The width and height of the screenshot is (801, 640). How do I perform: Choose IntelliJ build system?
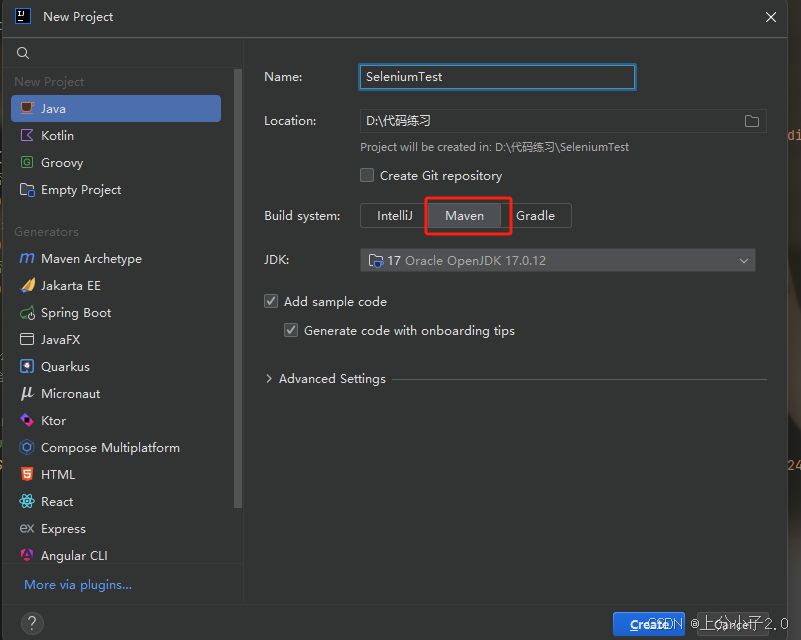tap(394, 216)
